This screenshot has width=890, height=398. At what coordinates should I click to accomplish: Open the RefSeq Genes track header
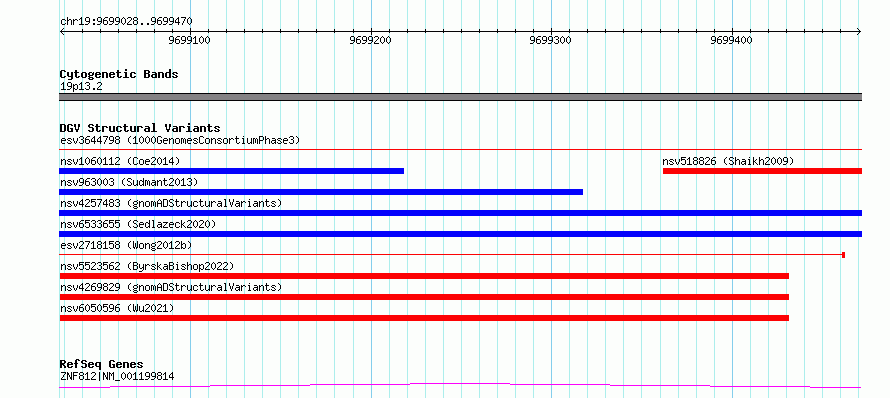(102, 365)
